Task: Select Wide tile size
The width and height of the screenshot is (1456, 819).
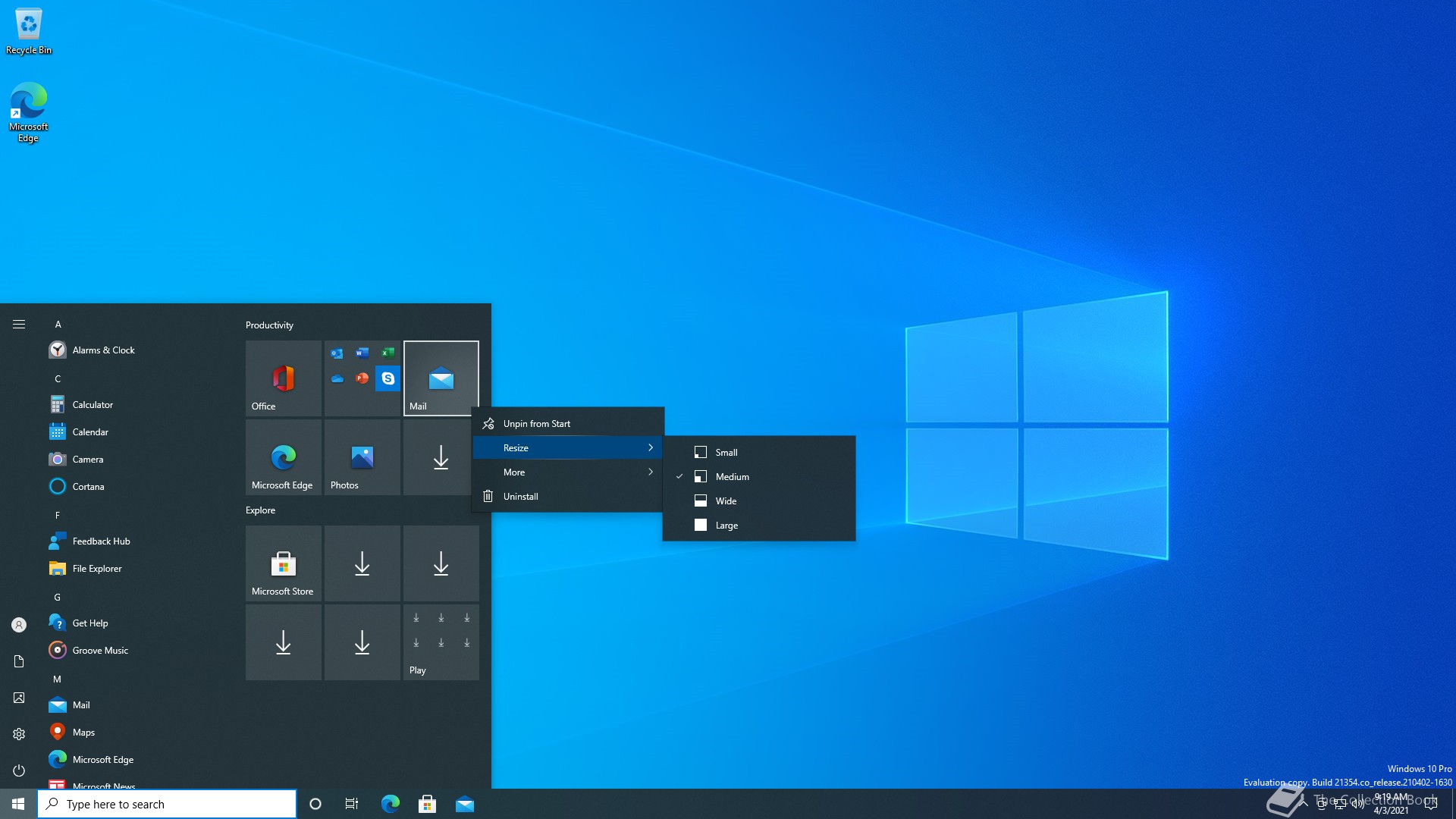Action: [759, 501]
